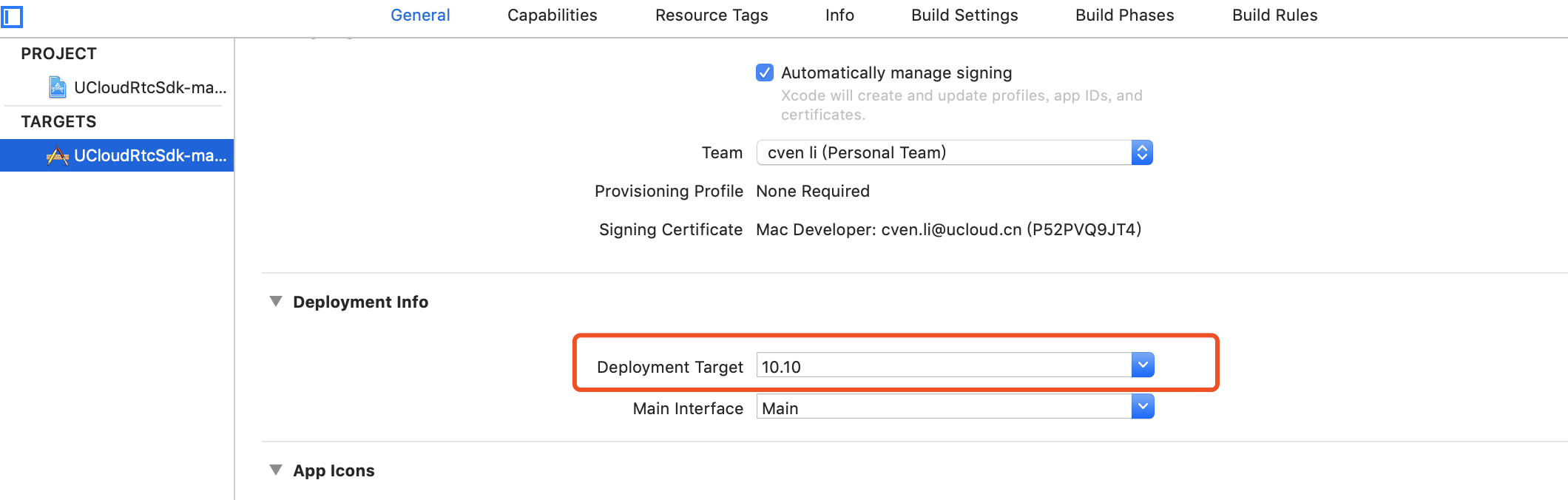Open the Capabilities tab
Image resolution: width=1568 pixels, height=500 pixels.
(x=552, y=16)
